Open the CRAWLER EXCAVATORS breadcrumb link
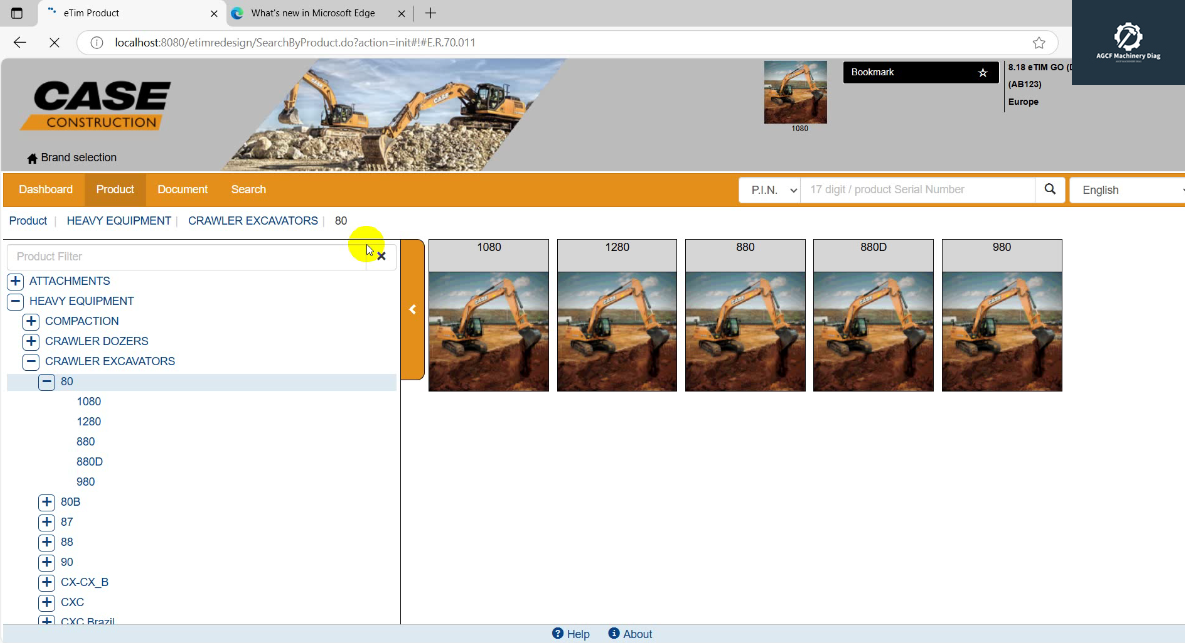This screenshot has width=1185, height=643. click(x=253, y=220)
